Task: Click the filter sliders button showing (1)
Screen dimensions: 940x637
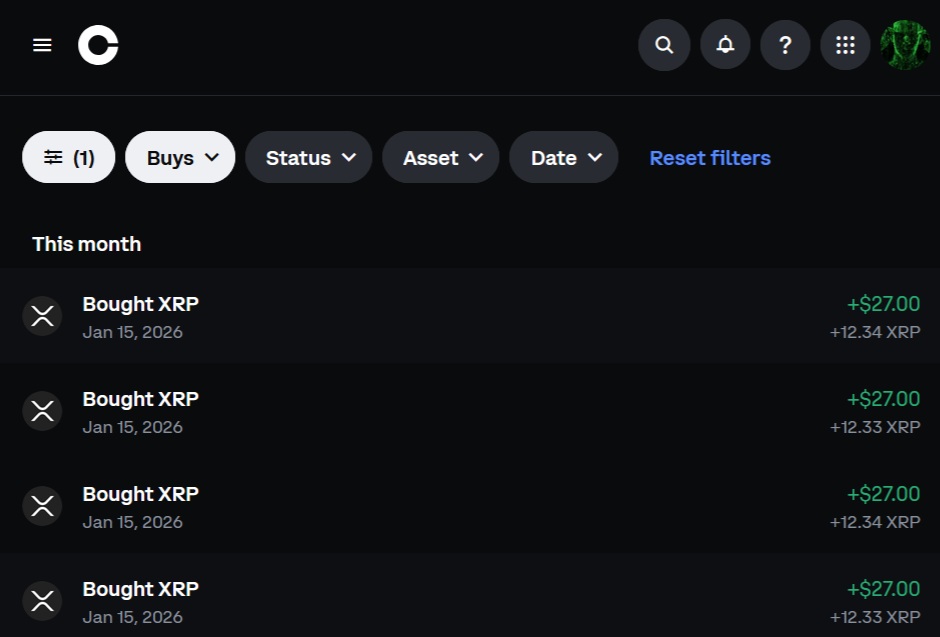Action: click(69, 158)
